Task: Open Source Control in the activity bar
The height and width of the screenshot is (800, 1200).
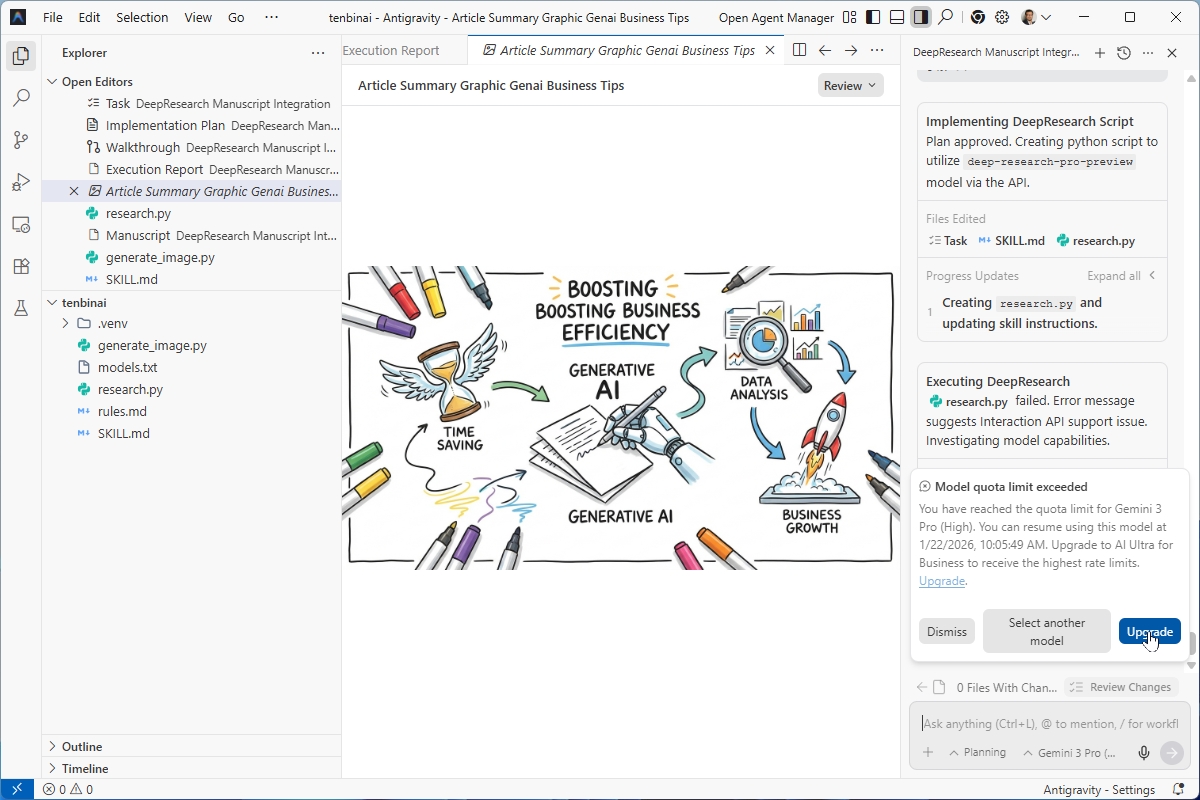Action: click(21, 140)
